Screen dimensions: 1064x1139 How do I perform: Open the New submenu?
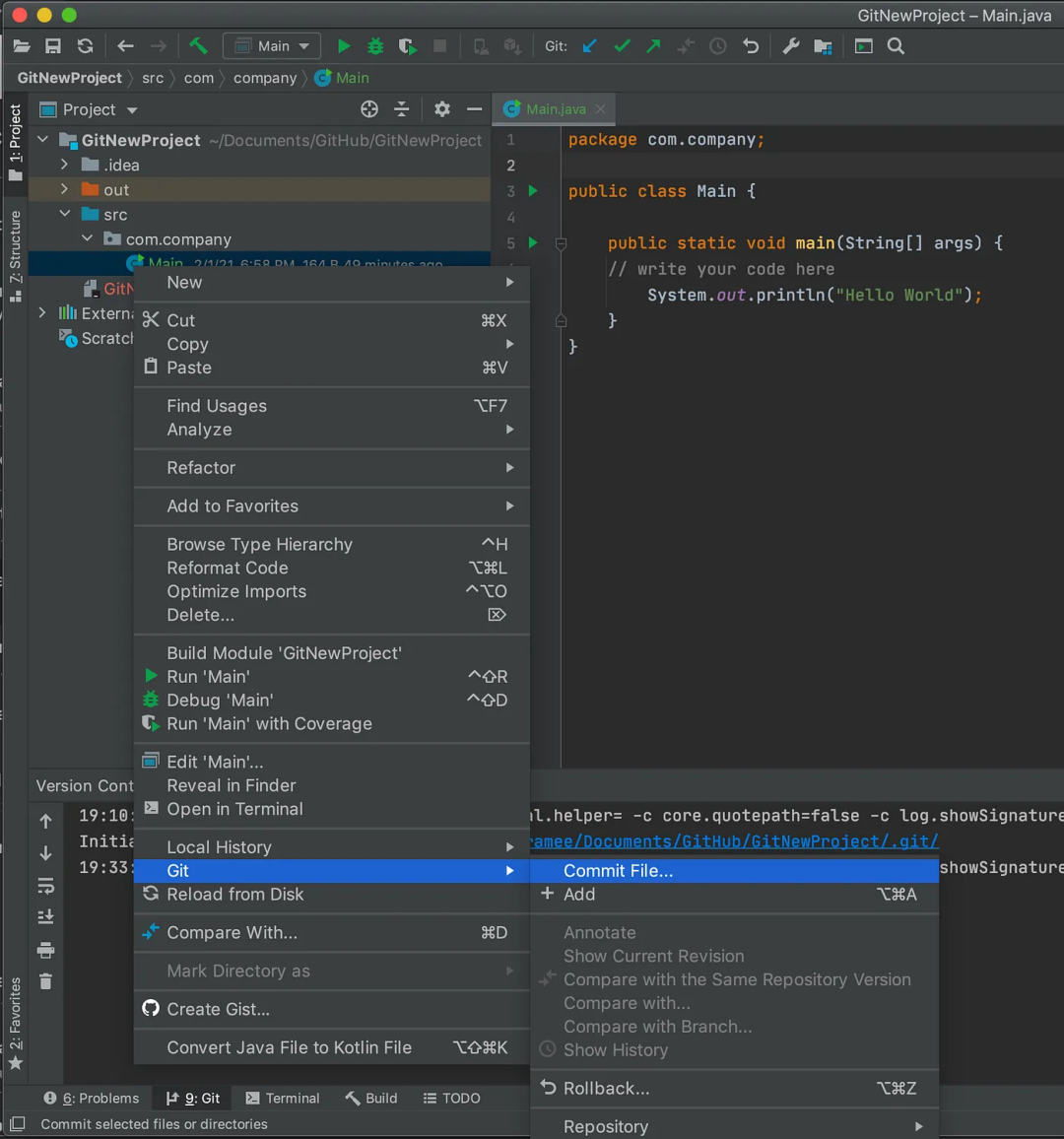332,283
